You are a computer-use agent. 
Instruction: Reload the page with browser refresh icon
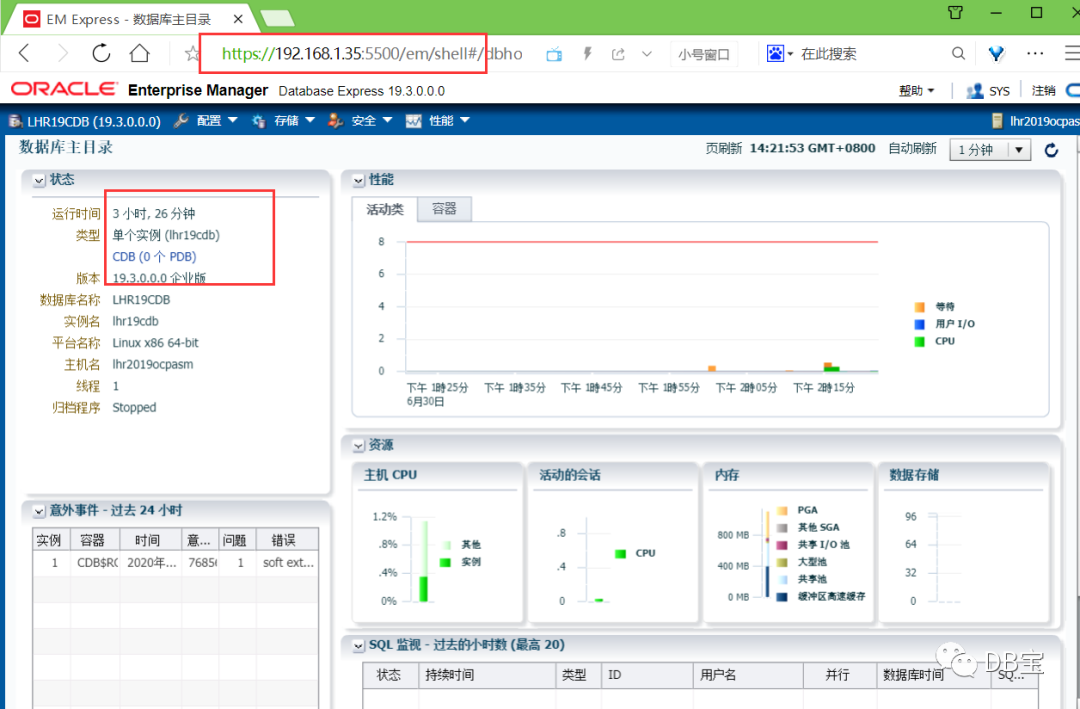(101, 53)
